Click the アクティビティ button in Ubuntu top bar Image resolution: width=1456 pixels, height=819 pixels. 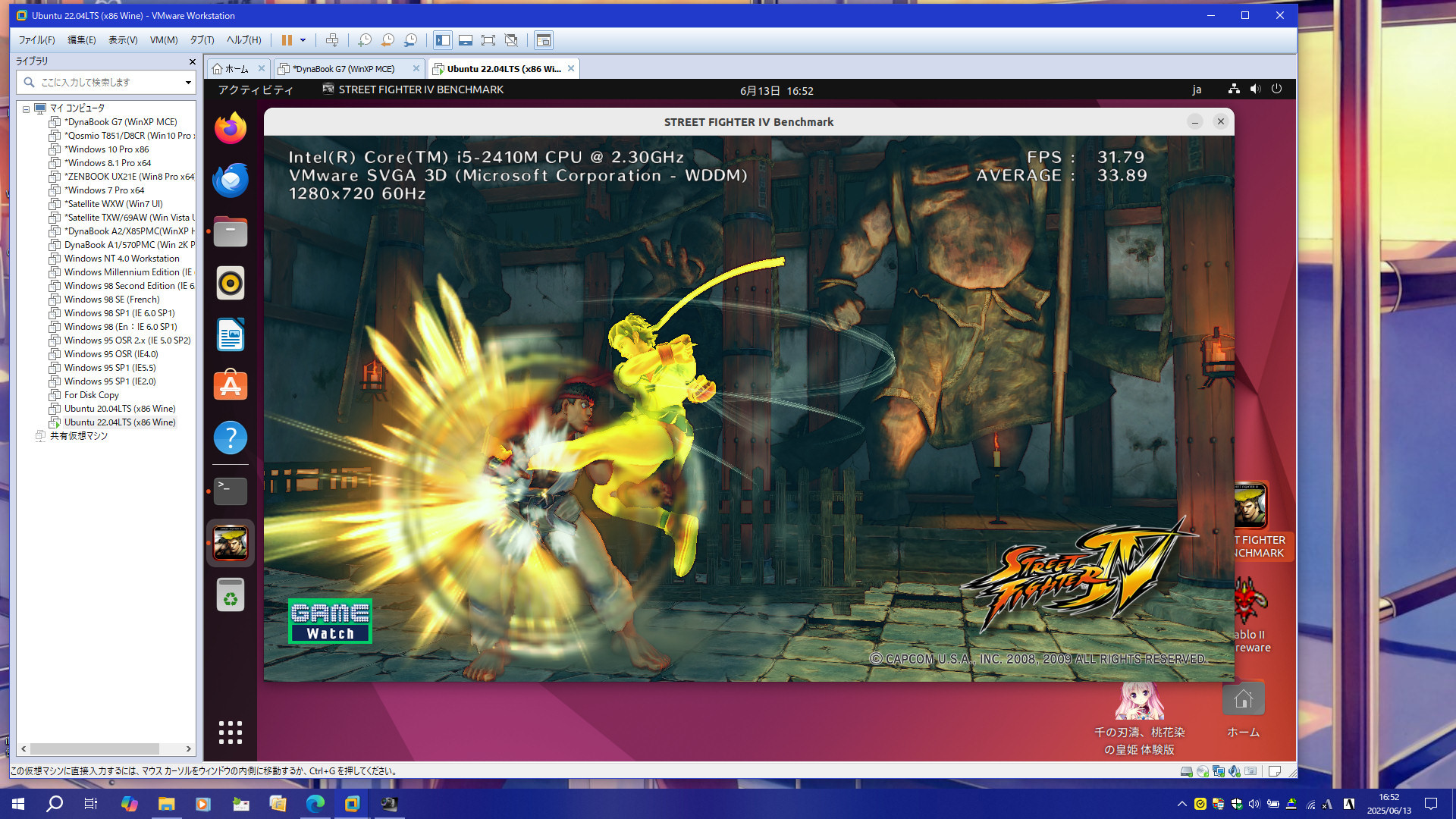click(x=256, y=89)
